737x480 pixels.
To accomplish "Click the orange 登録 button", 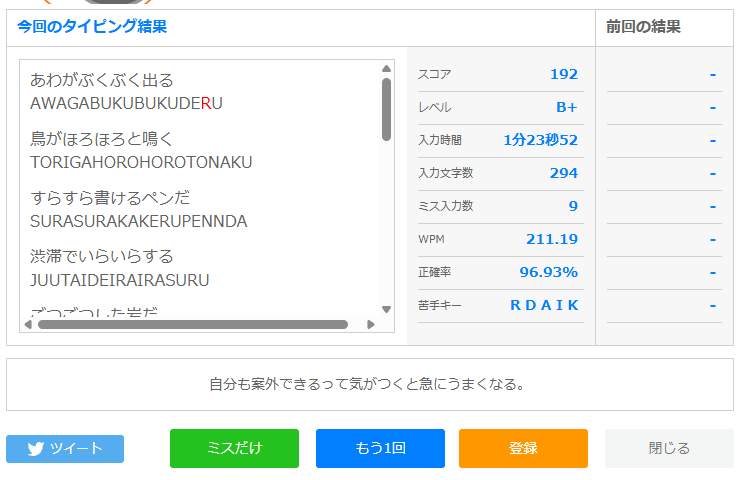I will coord(523,449).
